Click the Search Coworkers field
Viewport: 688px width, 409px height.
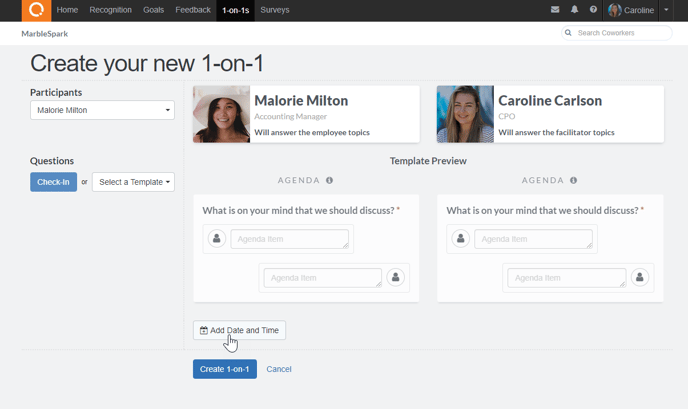616,33
